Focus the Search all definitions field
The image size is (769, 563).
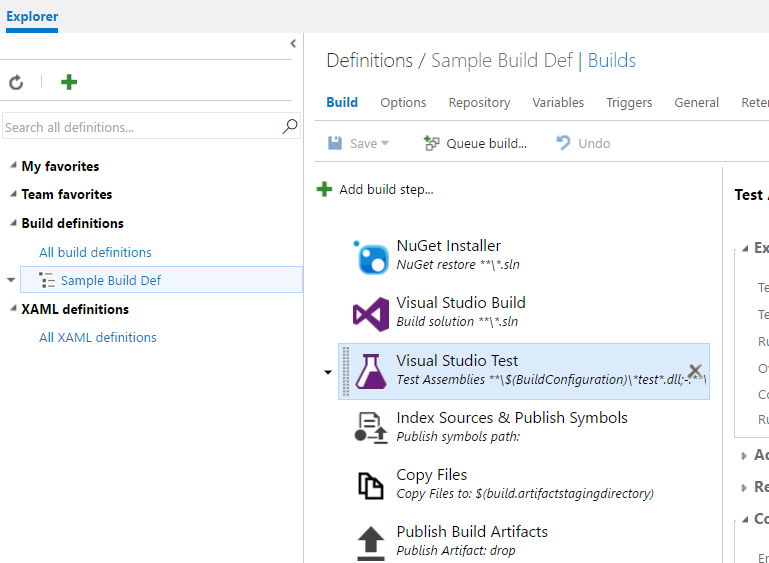click(x=140, y=127)
